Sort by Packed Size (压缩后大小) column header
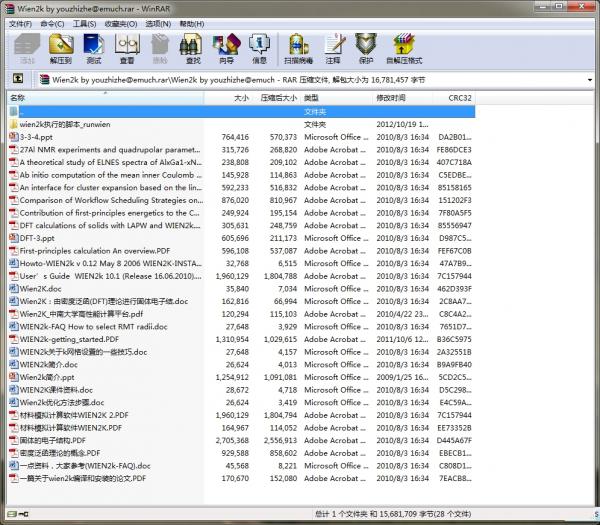Viewport: 600px width, 525px height. pos(276,98)
